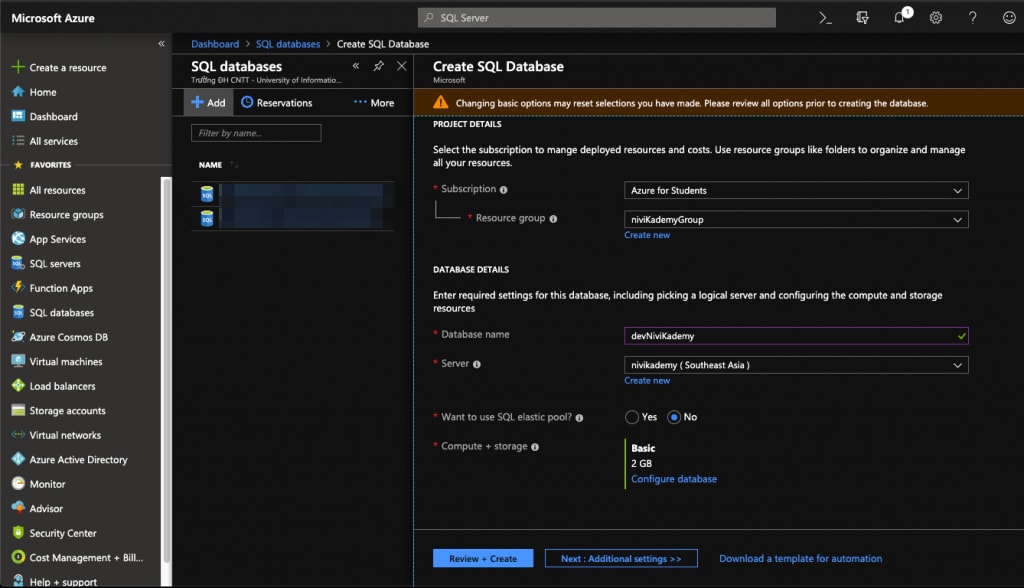
Task: Click Next: Additional settings button
Action: [621, 559]
